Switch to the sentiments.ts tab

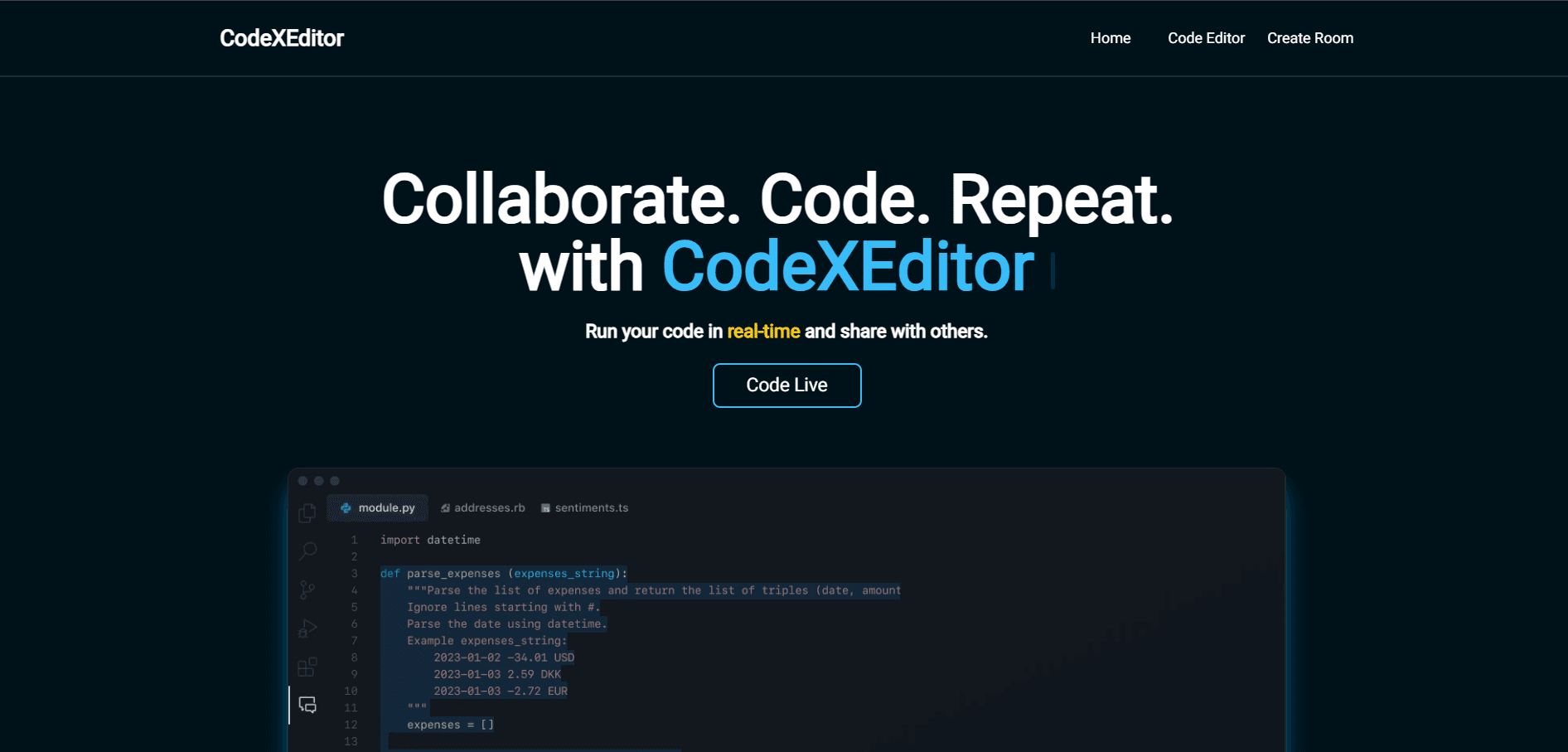tap(584, 507)
